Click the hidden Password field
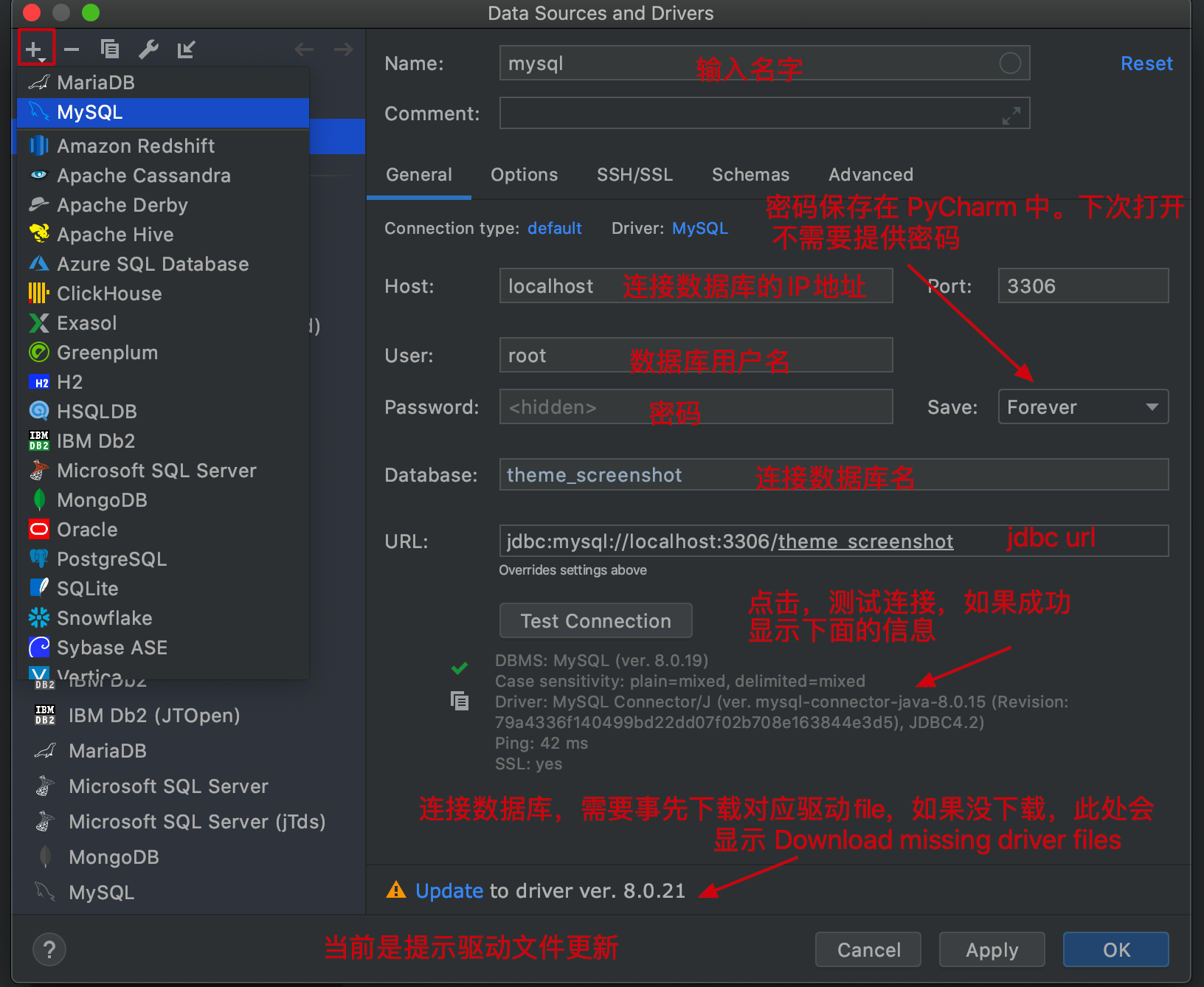This screenshot has width=1204, height=987. pyautogui.click(x=696, y=407)
